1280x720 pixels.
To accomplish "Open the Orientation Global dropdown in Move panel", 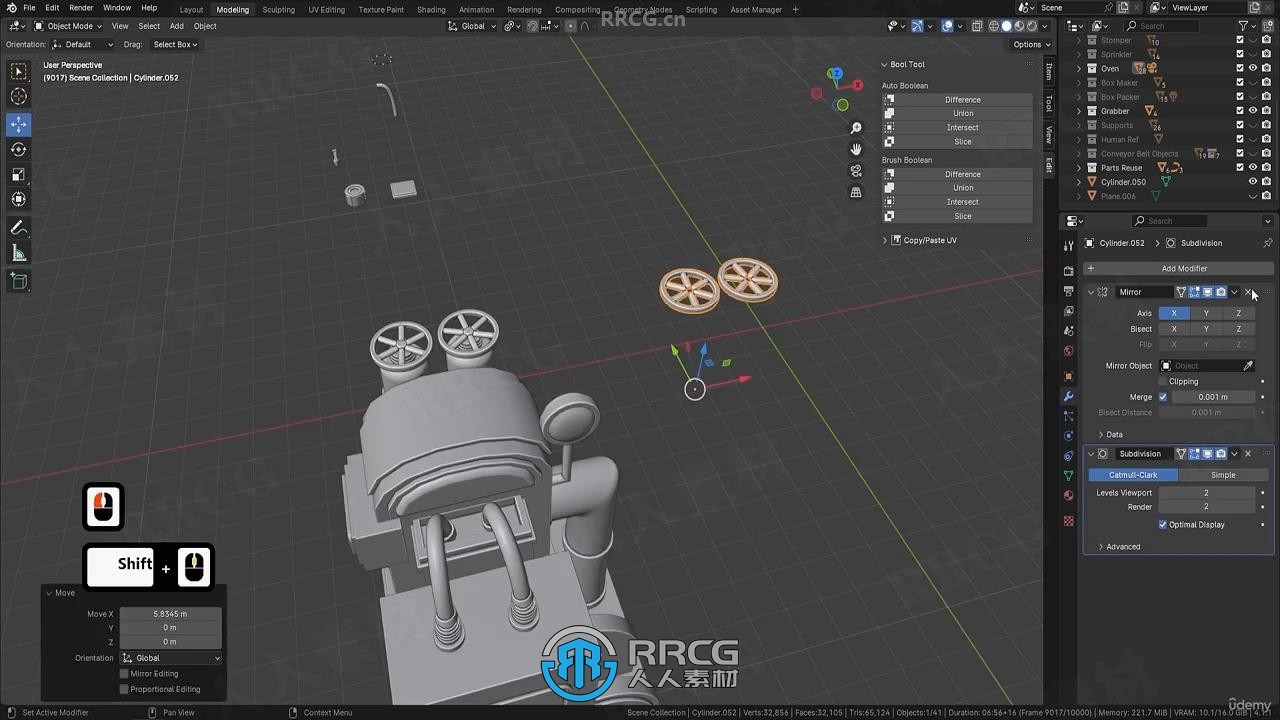I will [x=171, y=658].
